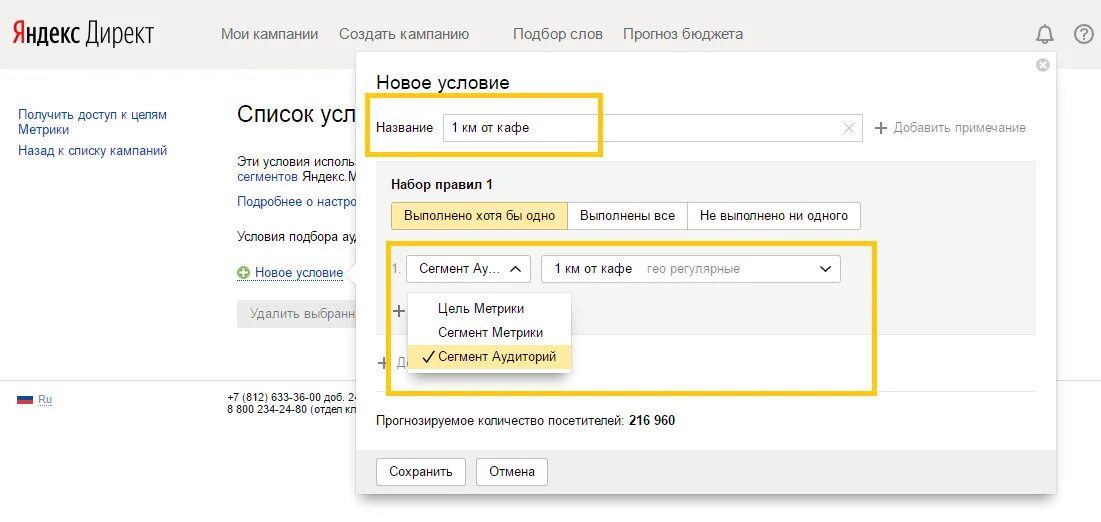Click the Удалить выбранн… button

296,314
